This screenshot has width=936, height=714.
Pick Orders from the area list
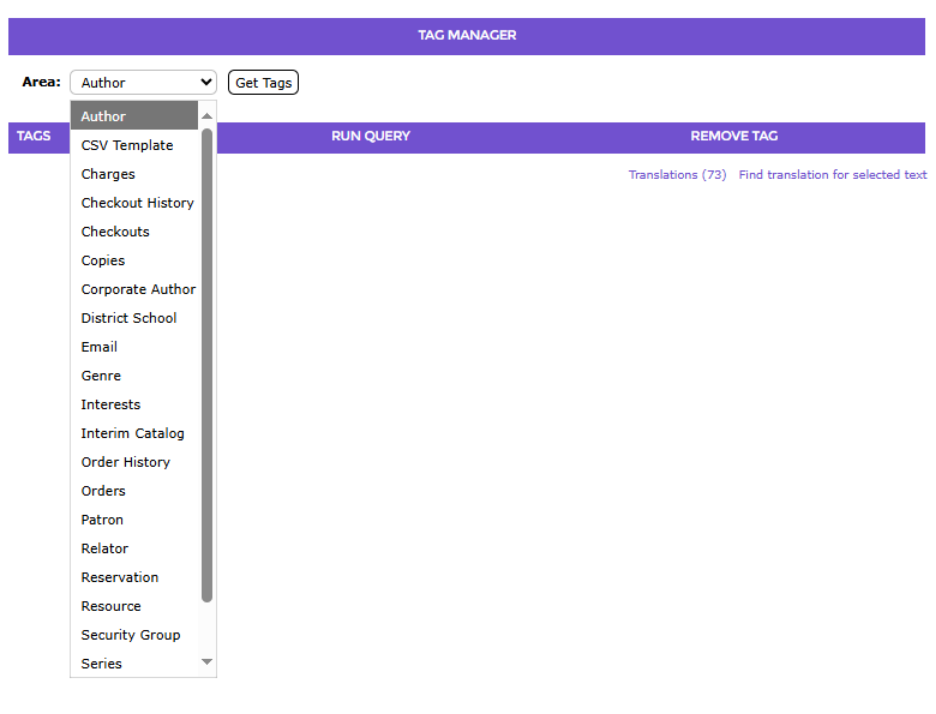134,491
